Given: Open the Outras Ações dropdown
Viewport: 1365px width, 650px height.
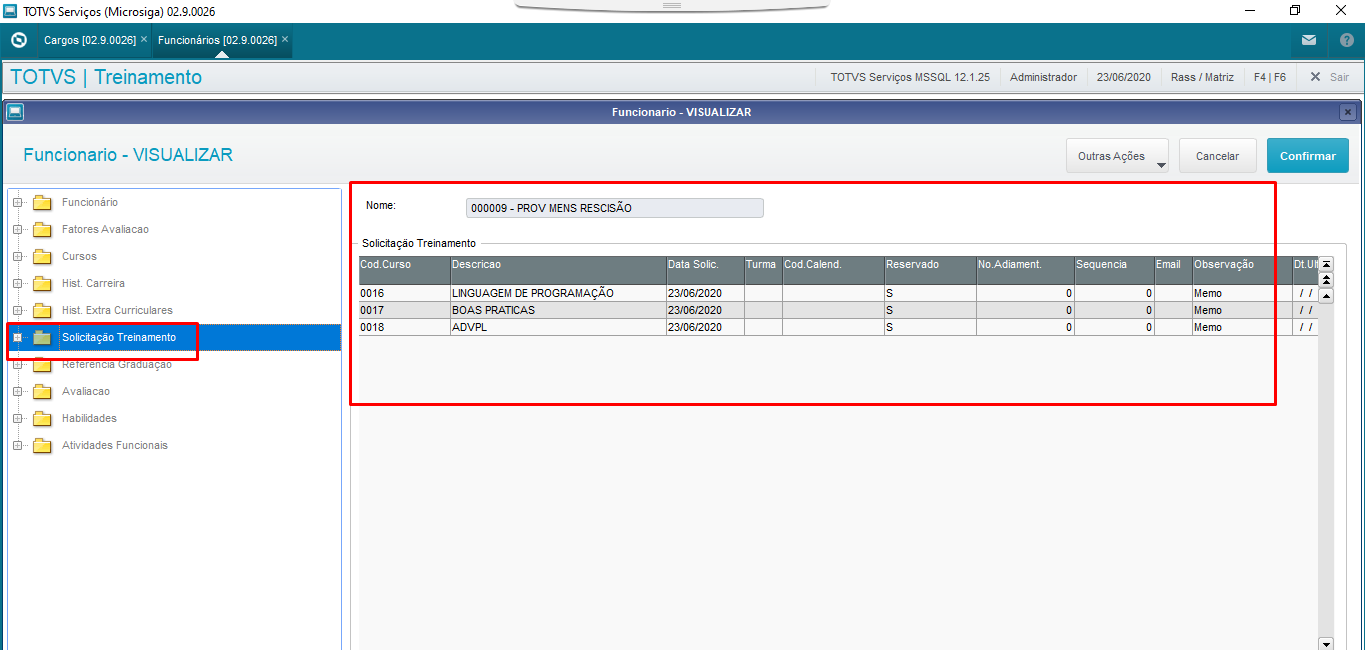Looking at the screenshot, I should point(1117,156).
